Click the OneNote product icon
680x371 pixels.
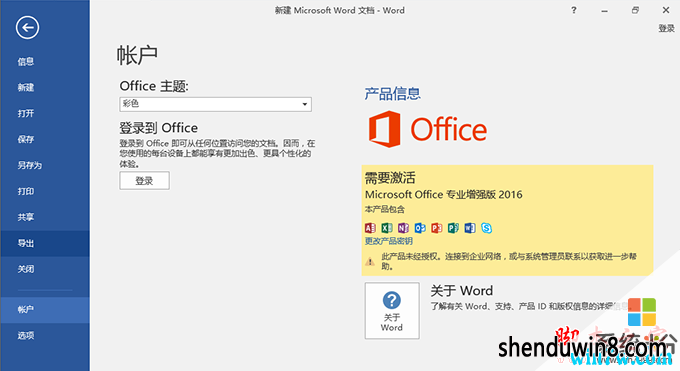pyautogui.click(x=403, y=228)
